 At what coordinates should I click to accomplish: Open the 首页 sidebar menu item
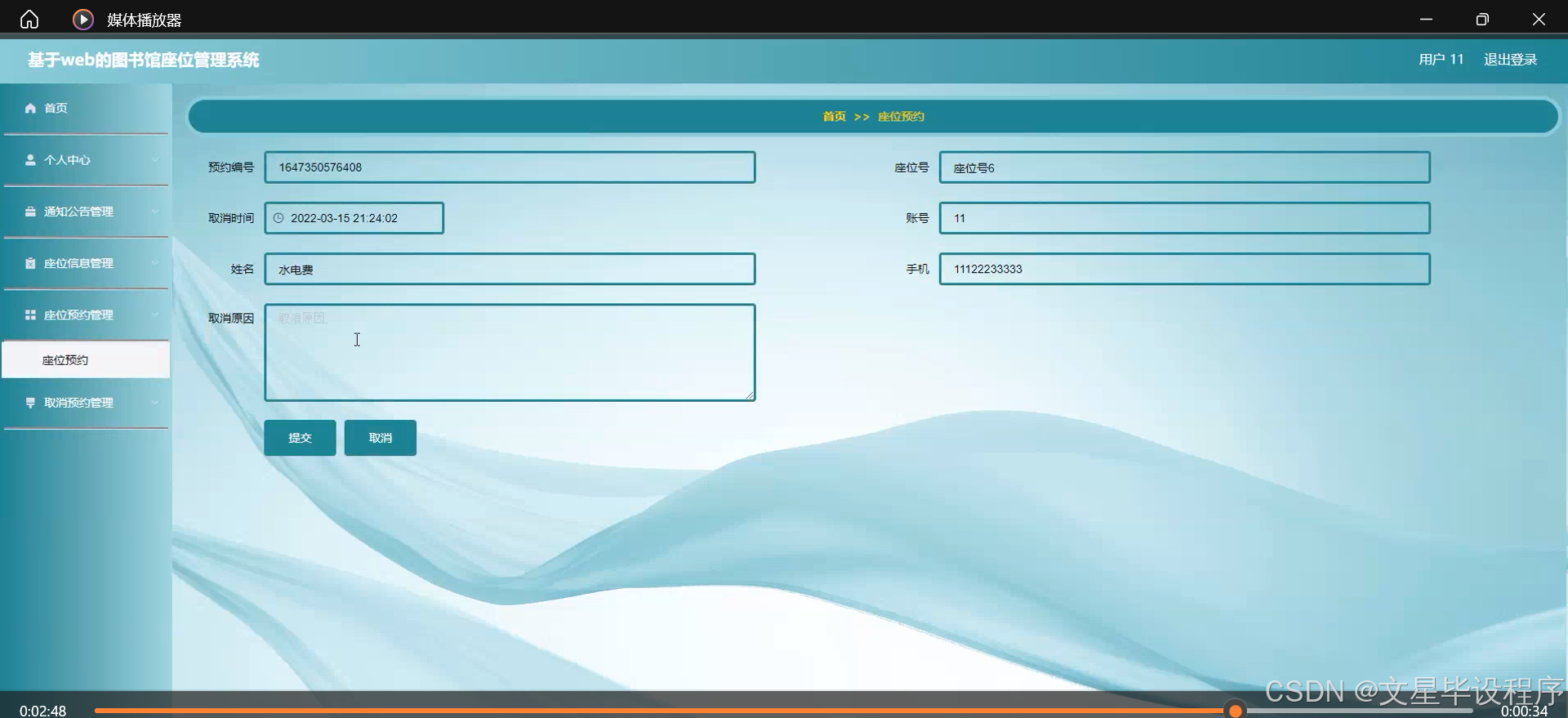pos(86,108)
